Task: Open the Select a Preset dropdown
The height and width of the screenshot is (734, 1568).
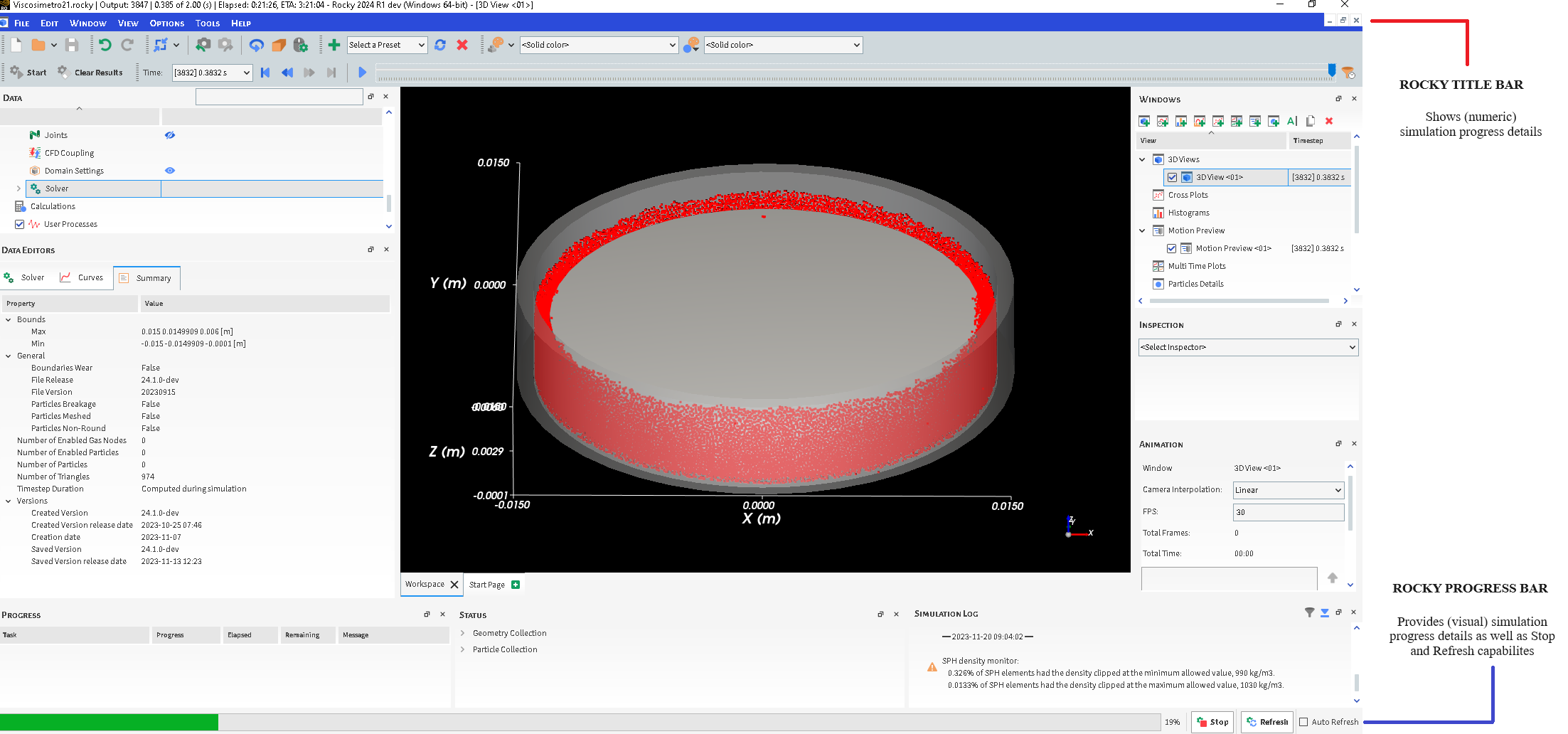Action: (387, 45)
